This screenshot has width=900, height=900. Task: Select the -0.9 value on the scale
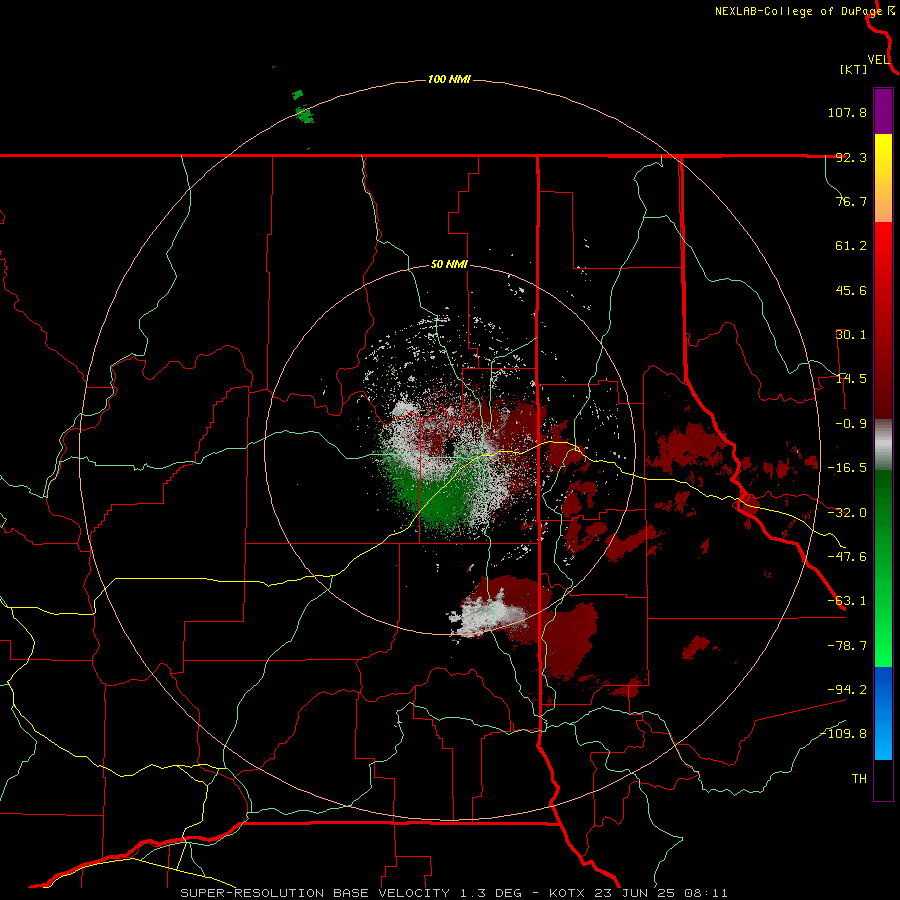[851, 424]
